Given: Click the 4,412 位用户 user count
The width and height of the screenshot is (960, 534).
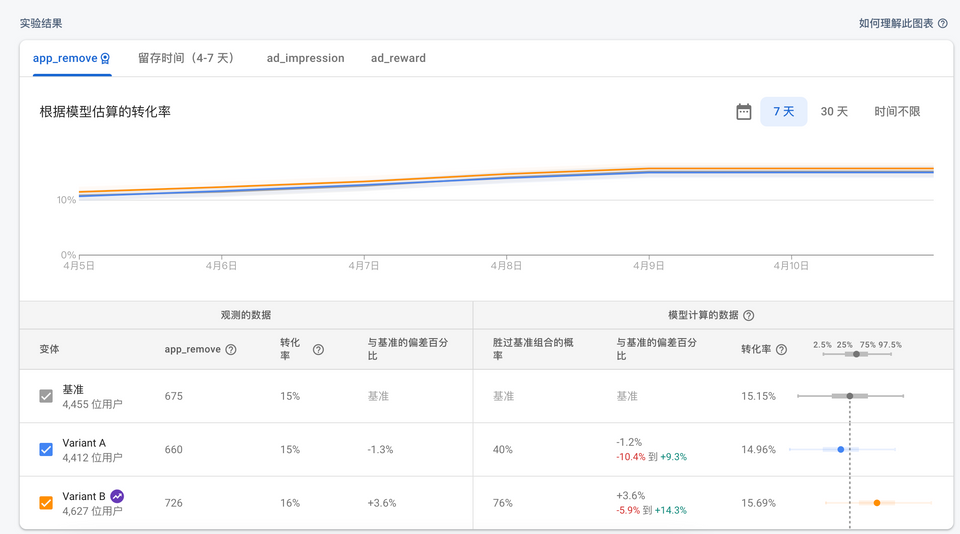Looking at the screenshot, I should coord(92,457).
